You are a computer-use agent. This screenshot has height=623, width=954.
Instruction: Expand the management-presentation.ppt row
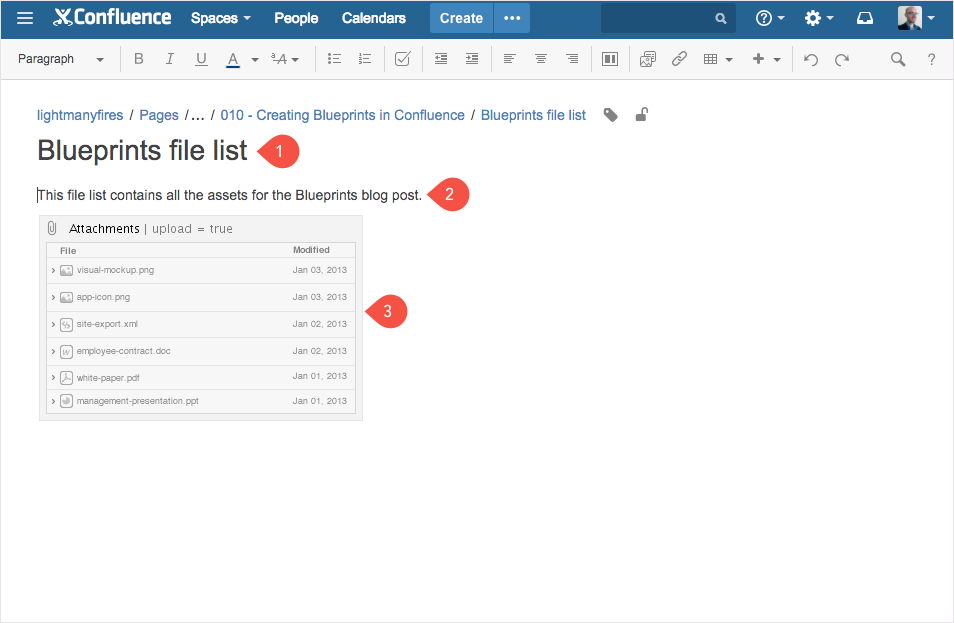click(54, 401)
